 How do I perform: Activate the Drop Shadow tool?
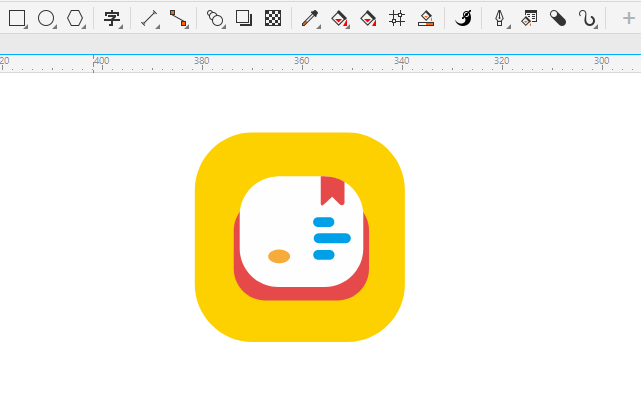pyautogui.click(x=244, y=18)
